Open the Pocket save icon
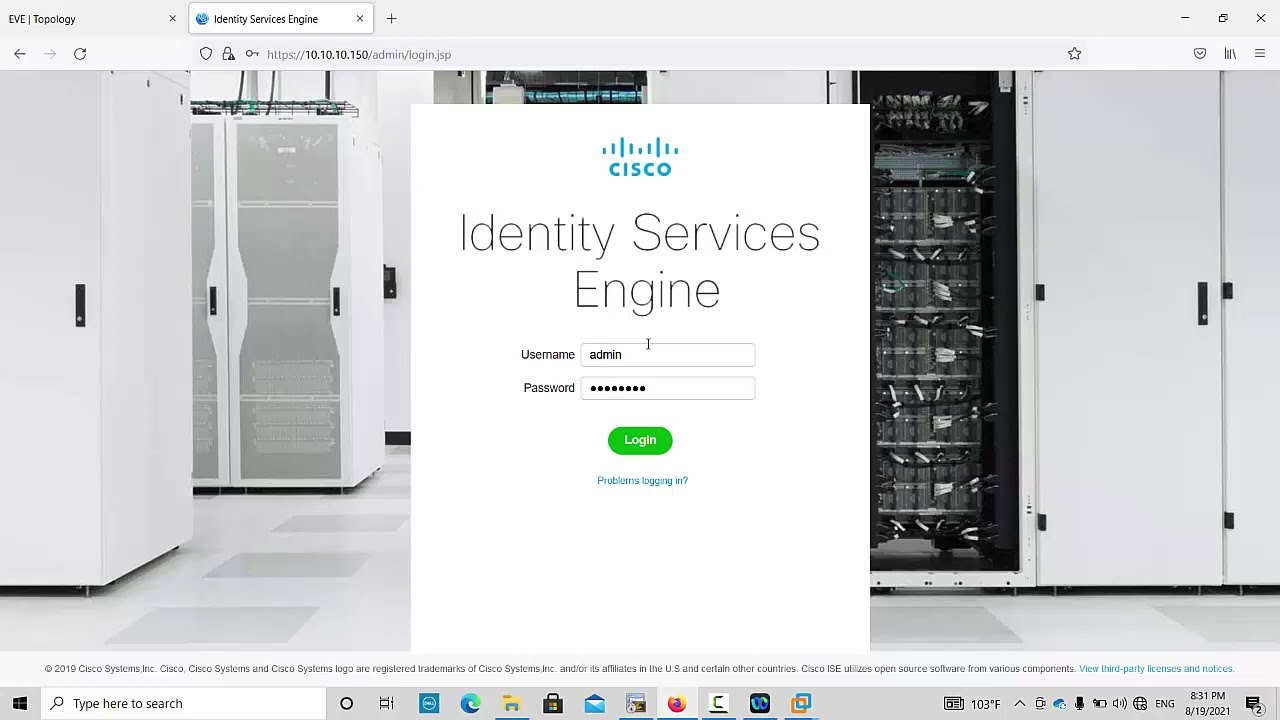 [1200, 54]
